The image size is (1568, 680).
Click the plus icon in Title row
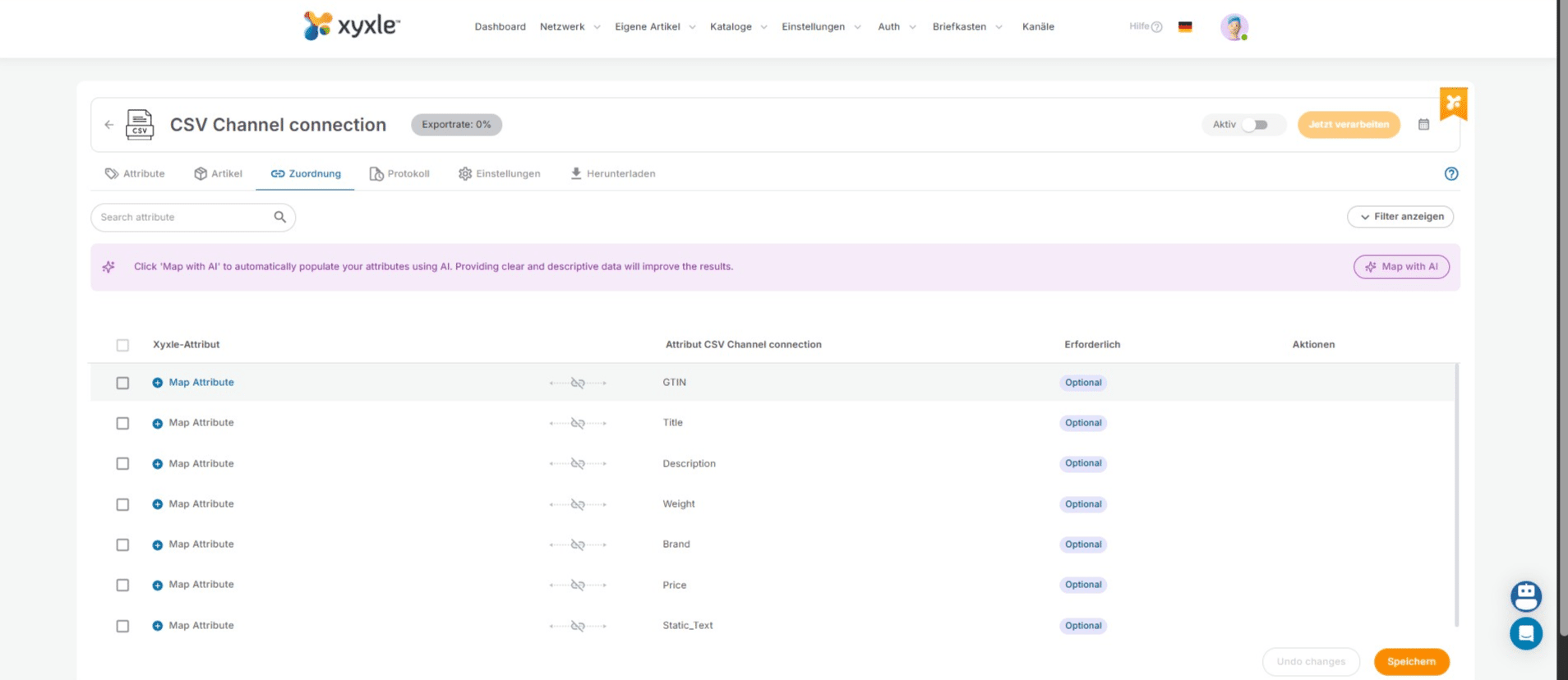pos(157,423)
